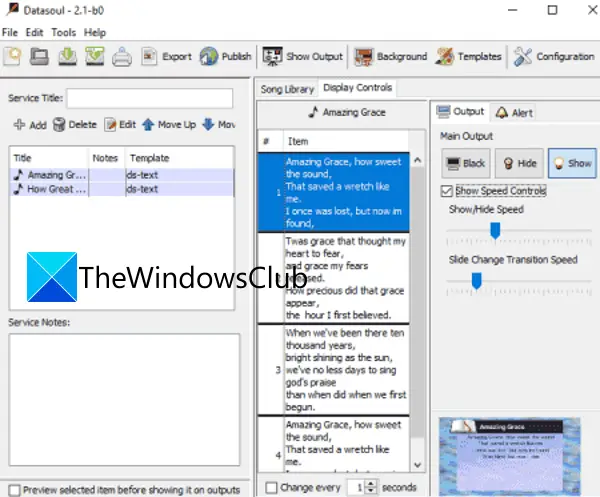This screenshot has width=600, height=497.
Task: Open the Edit menu
Action: pyautogui.click(x=34, y=33)
